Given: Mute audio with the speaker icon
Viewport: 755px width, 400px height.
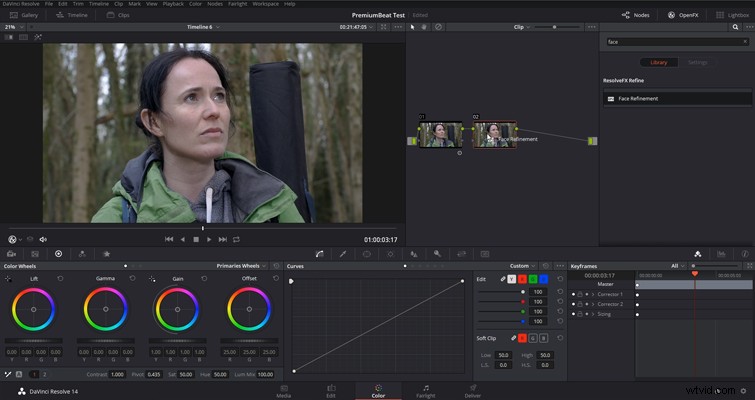Looking at the screenshot, I should pyautogui.click(x=43, y=239).
